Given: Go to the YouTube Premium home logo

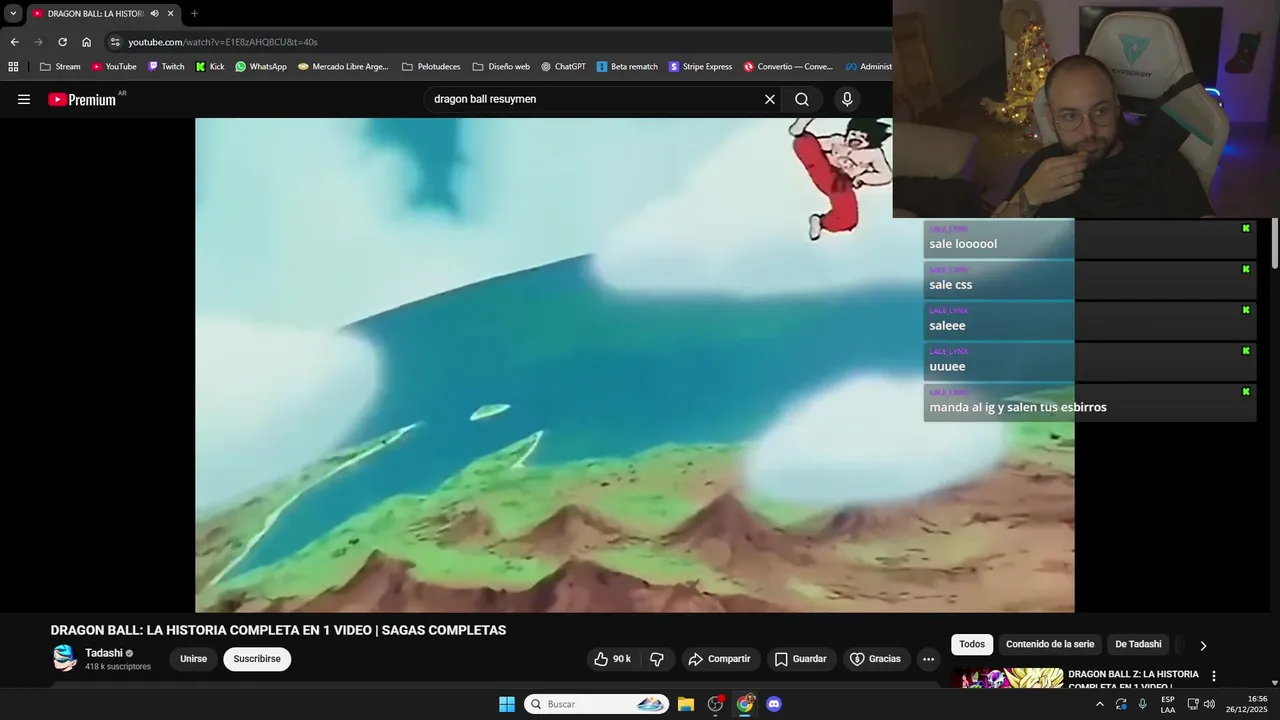Looking at the screenshot, I should (82, 99).
